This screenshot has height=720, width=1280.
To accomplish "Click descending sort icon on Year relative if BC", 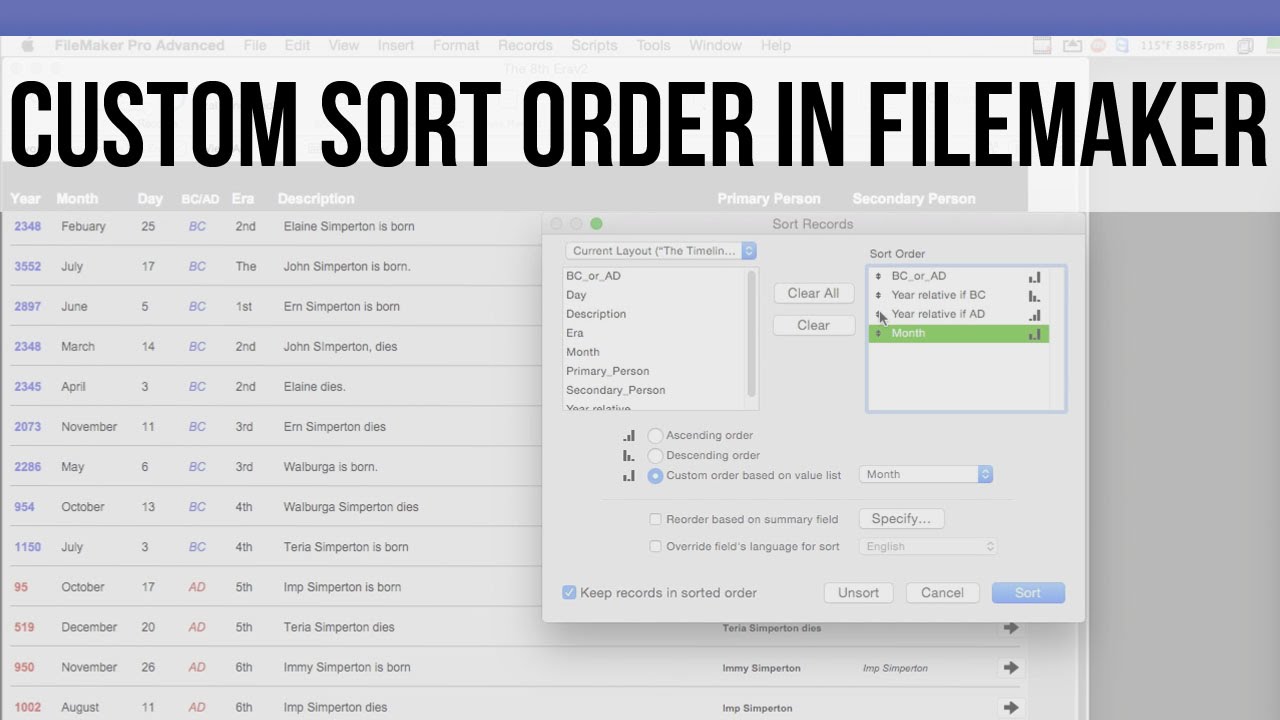I will coord(1034,296).
